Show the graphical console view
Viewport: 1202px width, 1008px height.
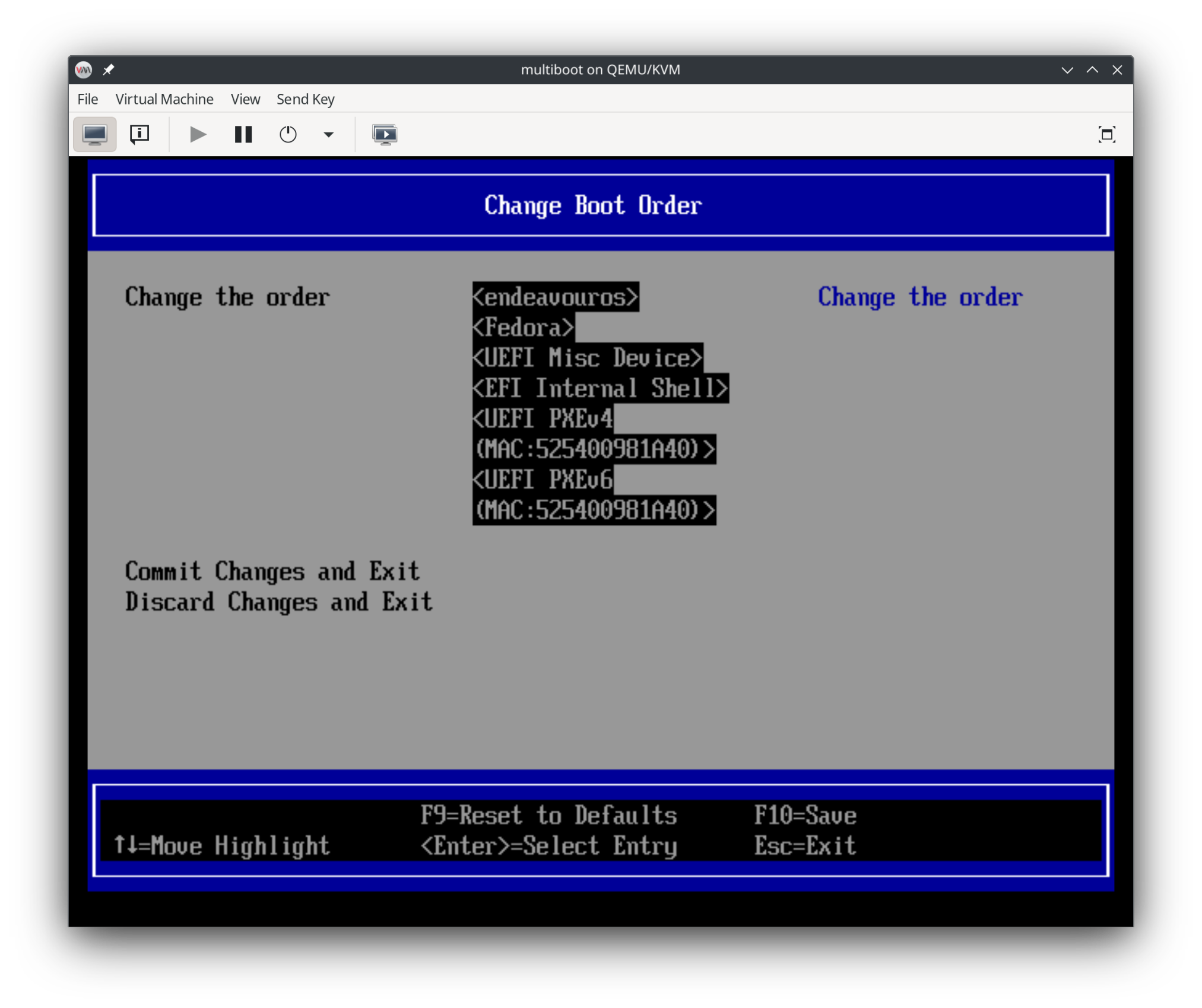pos(95,134)
